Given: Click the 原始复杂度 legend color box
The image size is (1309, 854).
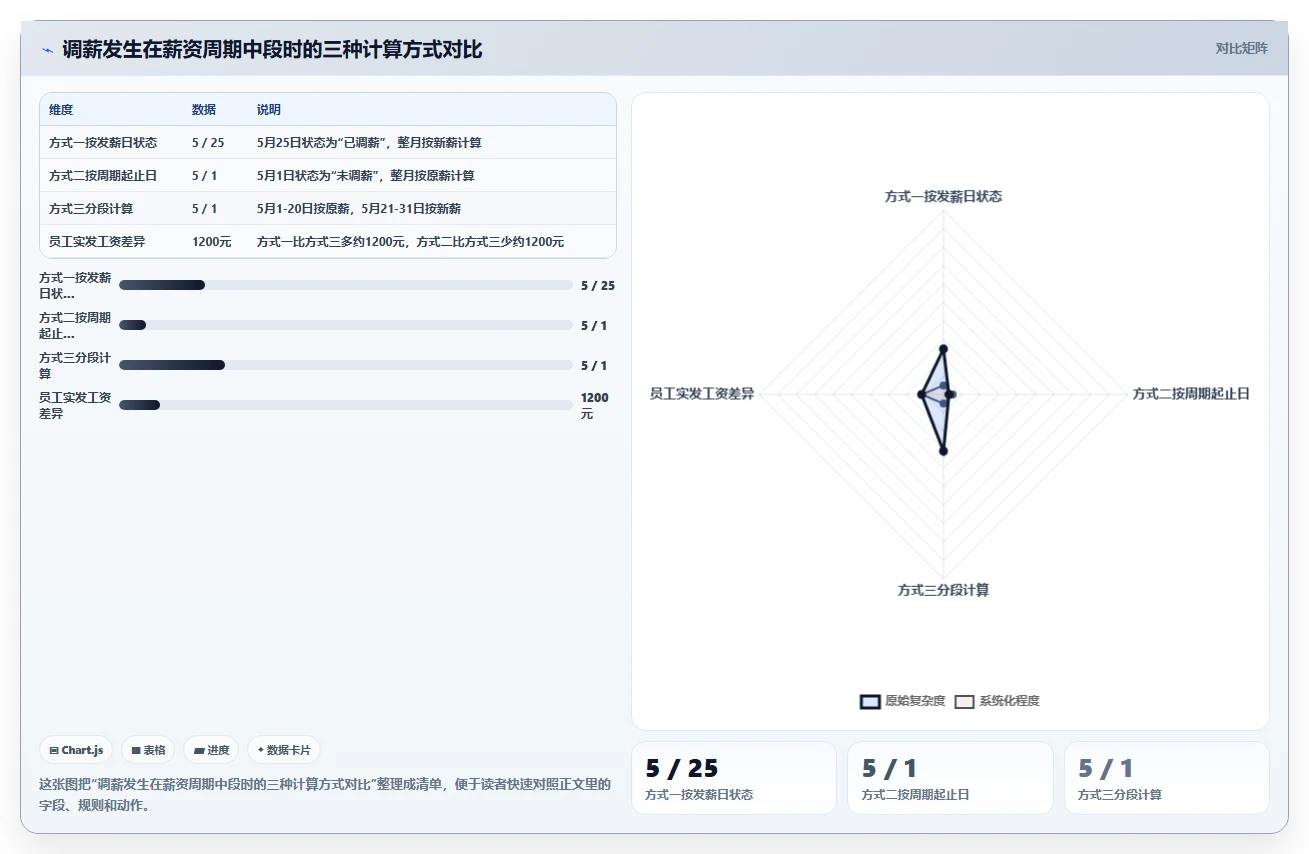Looking at the screenshot, I should pyautogui.click(x=870, y=701).
